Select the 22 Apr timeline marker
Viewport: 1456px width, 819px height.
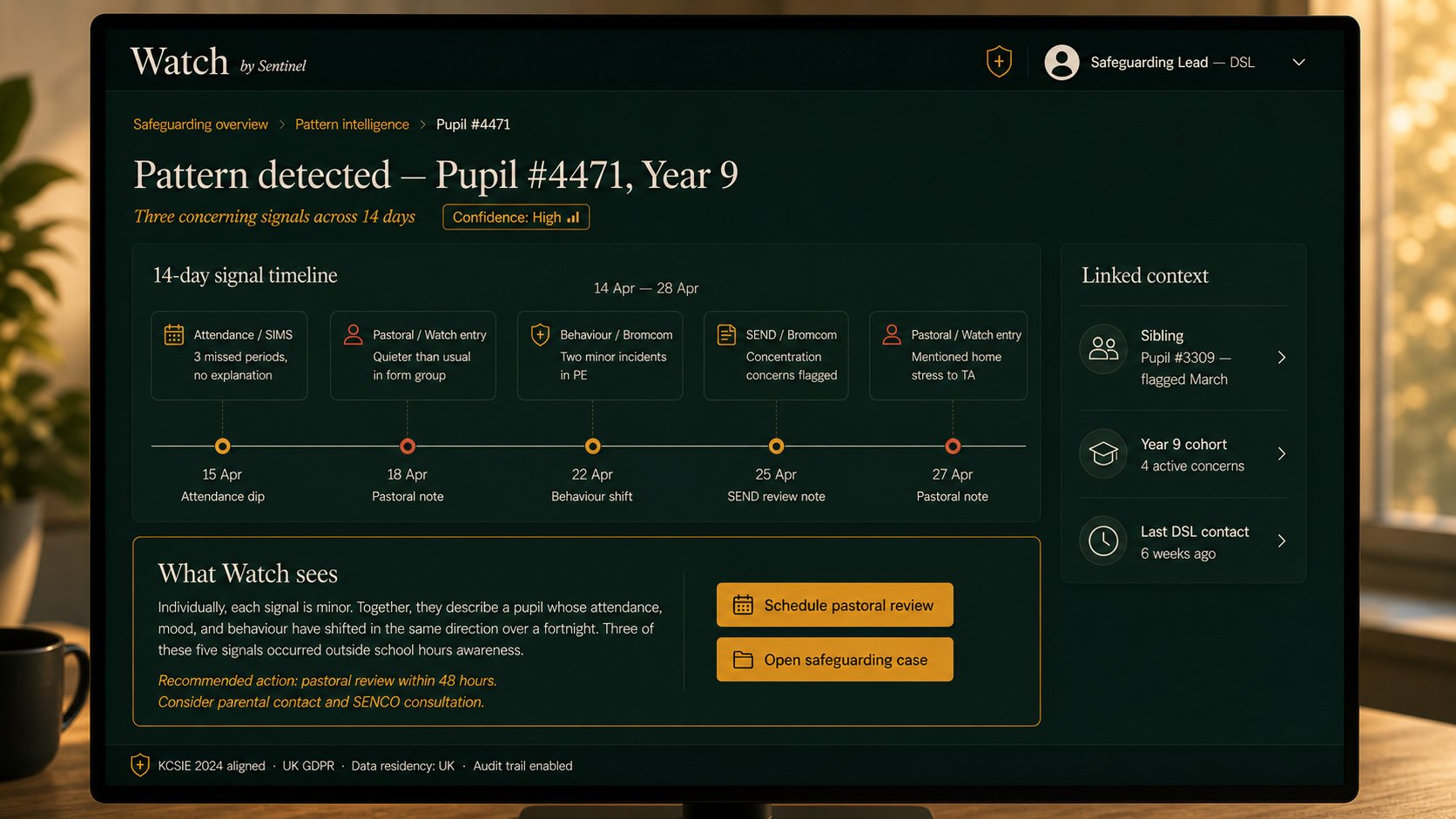pos(593,446)
